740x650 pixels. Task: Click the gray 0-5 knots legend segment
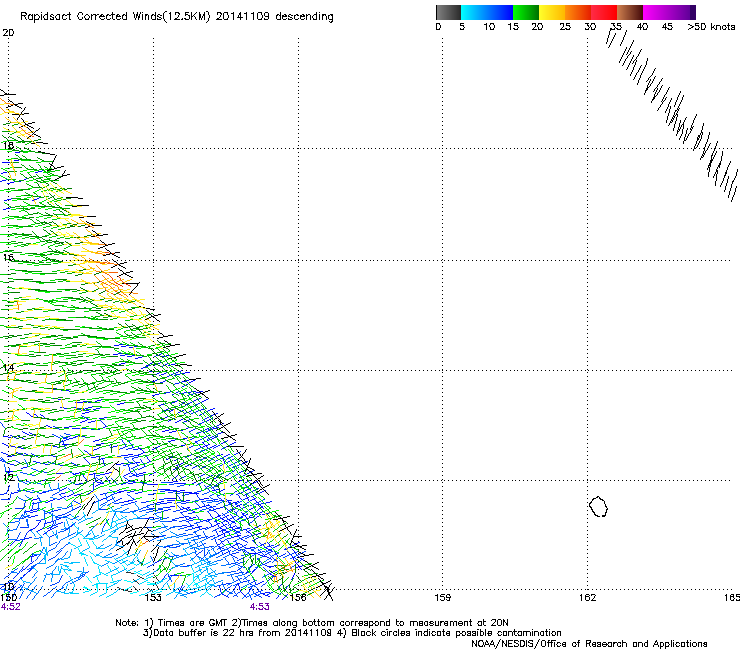click(x=448, y=12)
